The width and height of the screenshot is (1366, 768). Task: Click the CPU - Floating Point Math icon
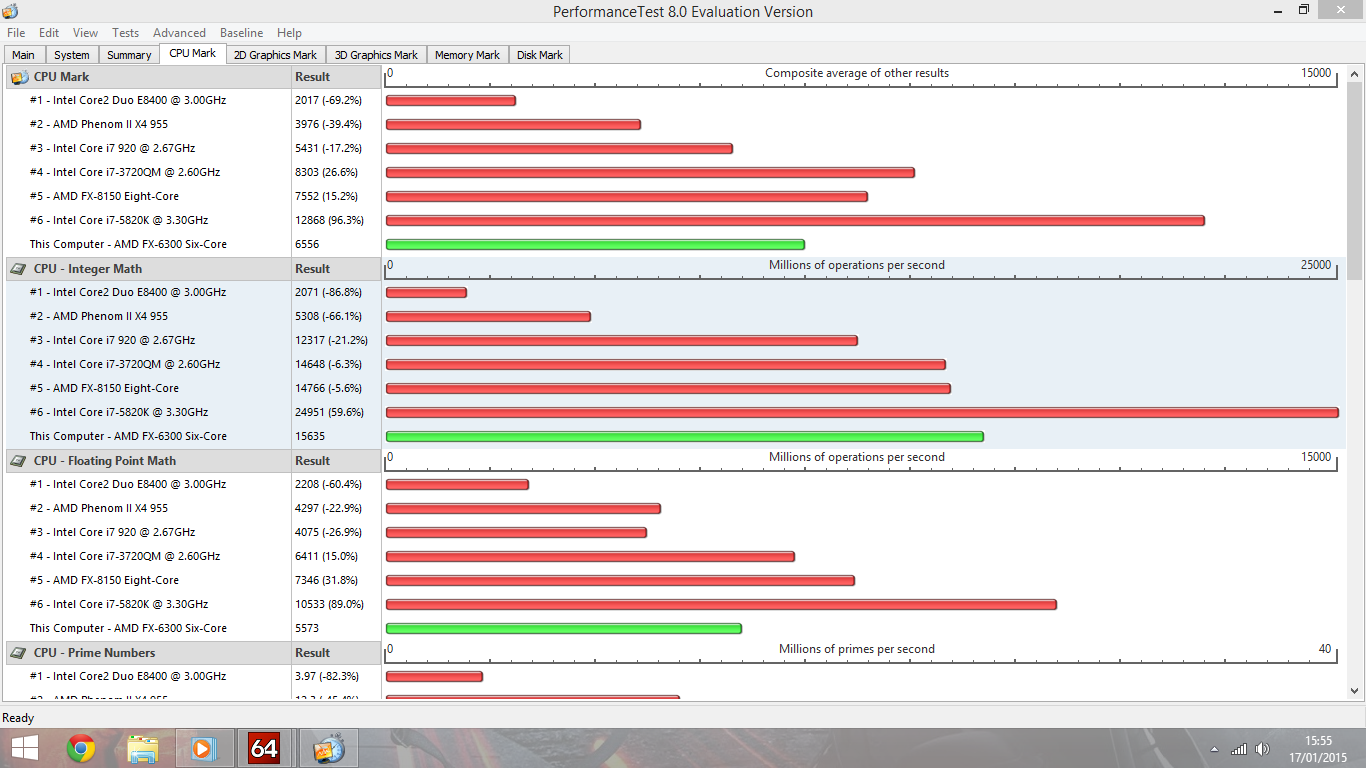[x=19, y=461]
